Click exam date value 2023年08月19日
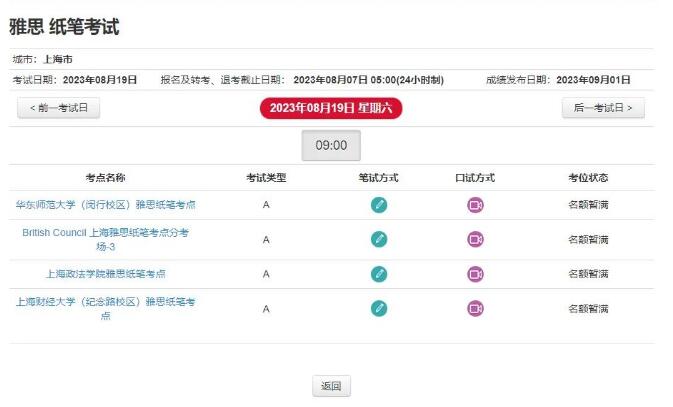Image resolution: width=673 pixels, height=407 pixels. click(100, 80)
